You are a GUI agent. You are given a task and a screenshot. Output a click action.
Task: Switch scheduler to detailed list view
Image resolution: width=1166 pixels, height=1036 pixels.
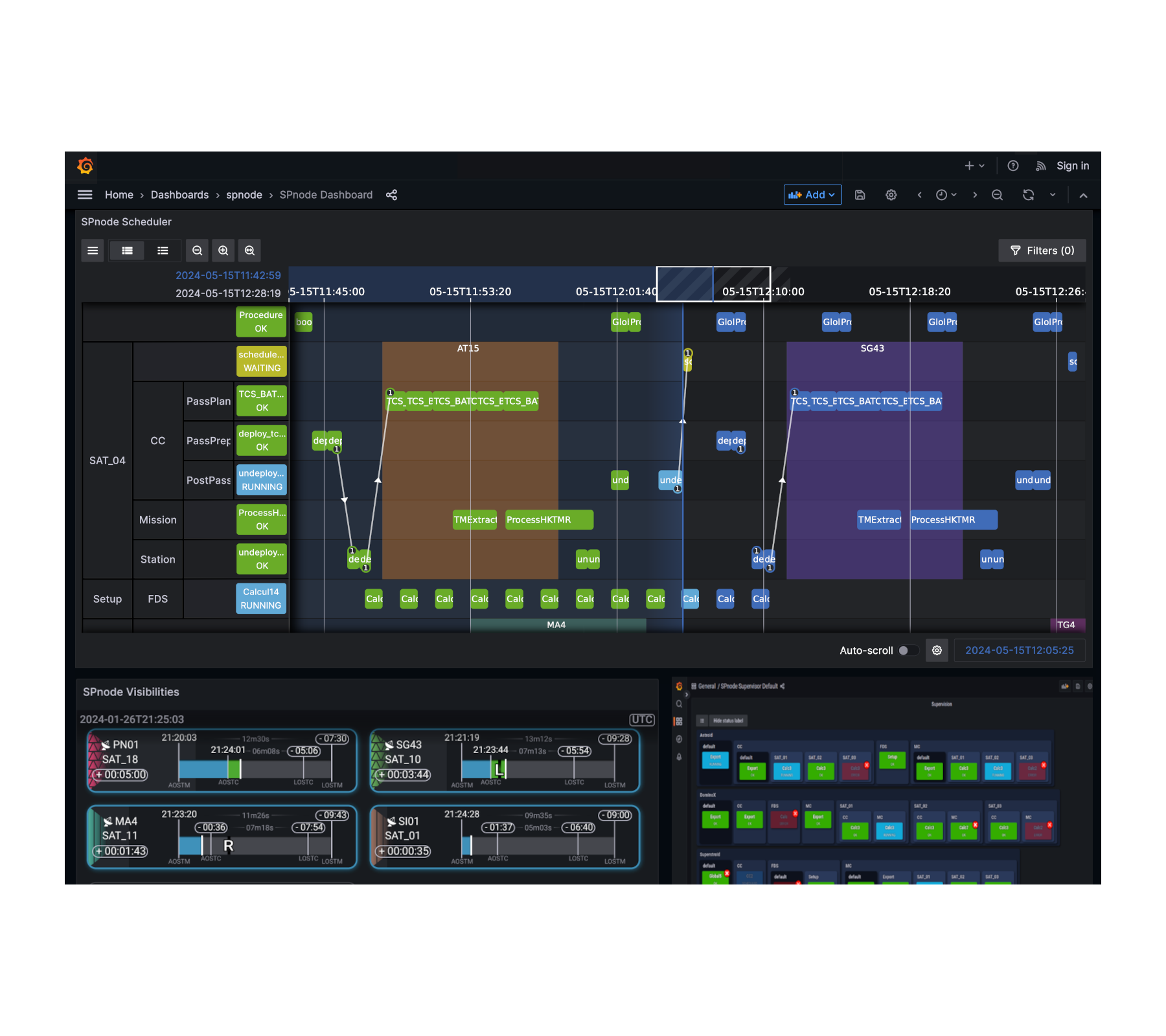(128, 251)
